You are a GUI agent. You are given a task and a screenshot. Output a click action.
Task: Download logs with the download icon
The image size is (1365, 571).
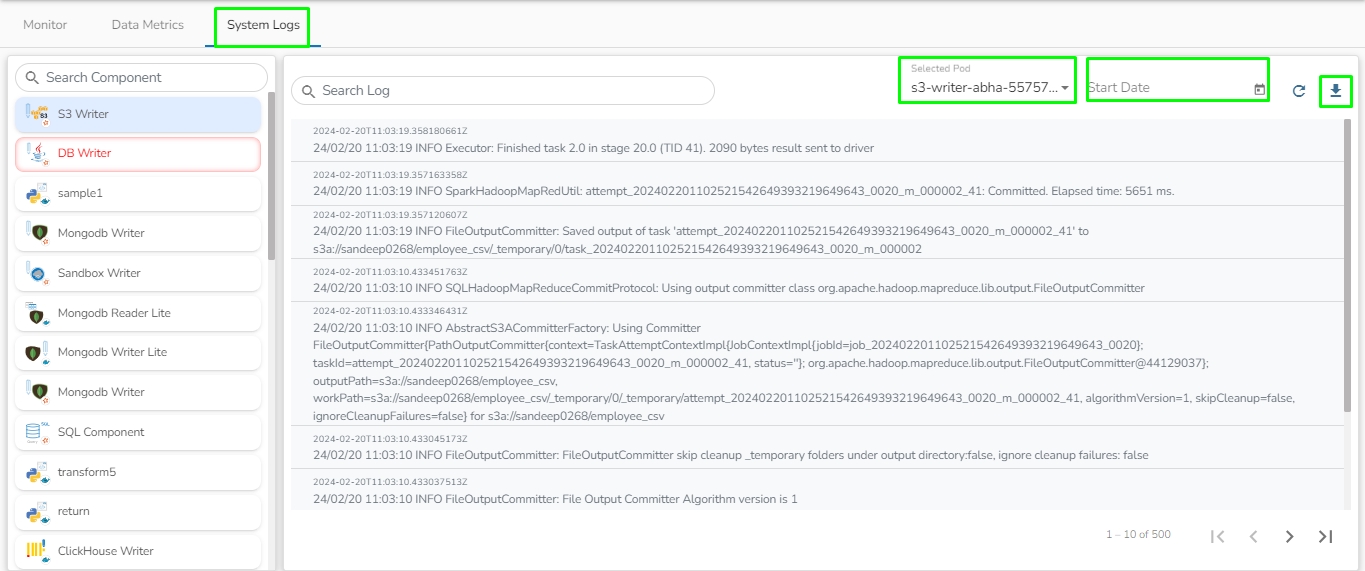click(x=1336, y=91)
